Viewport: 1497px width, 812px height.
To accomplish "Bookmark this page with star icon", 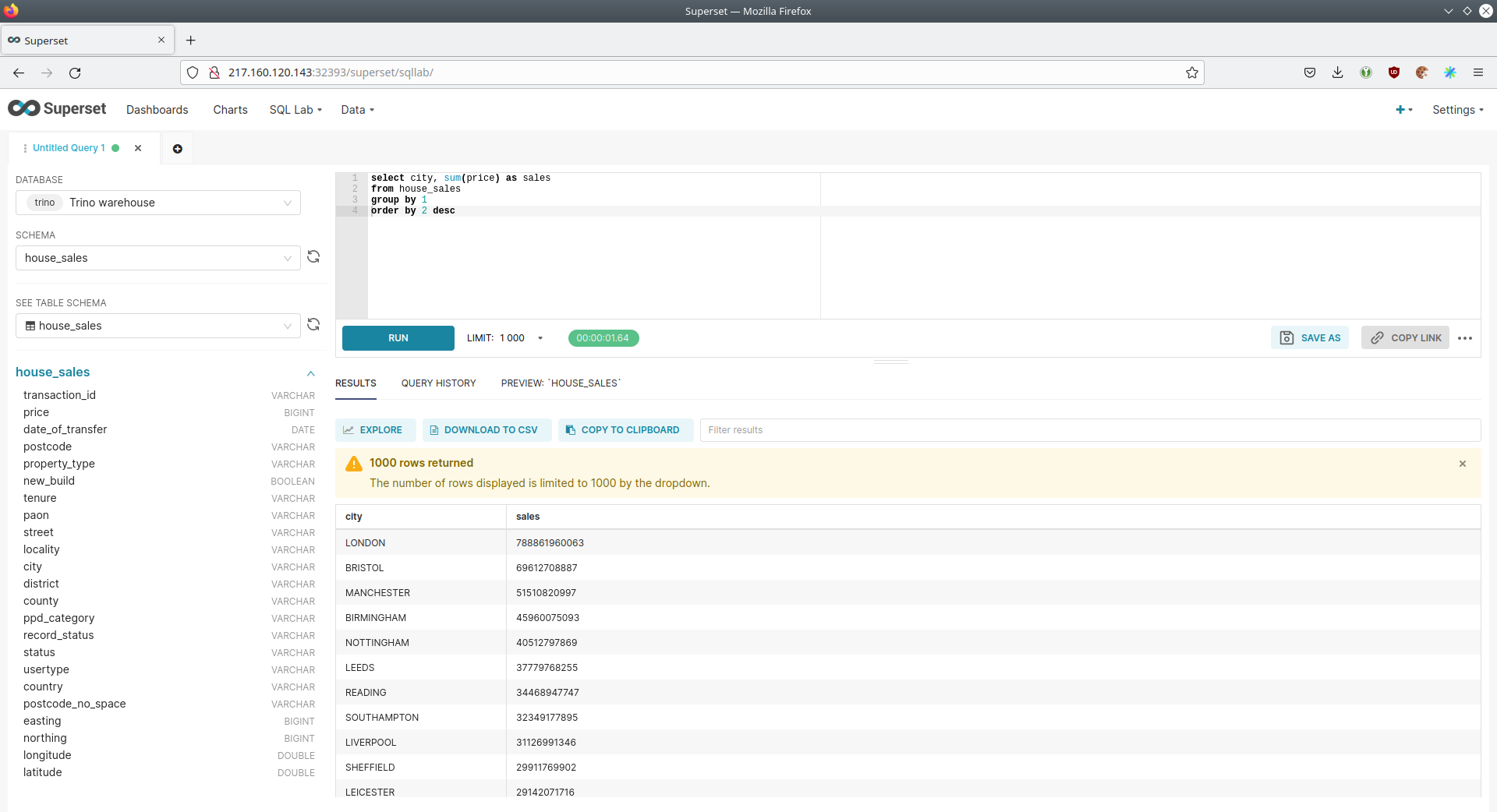I will tap(1192, 72).
